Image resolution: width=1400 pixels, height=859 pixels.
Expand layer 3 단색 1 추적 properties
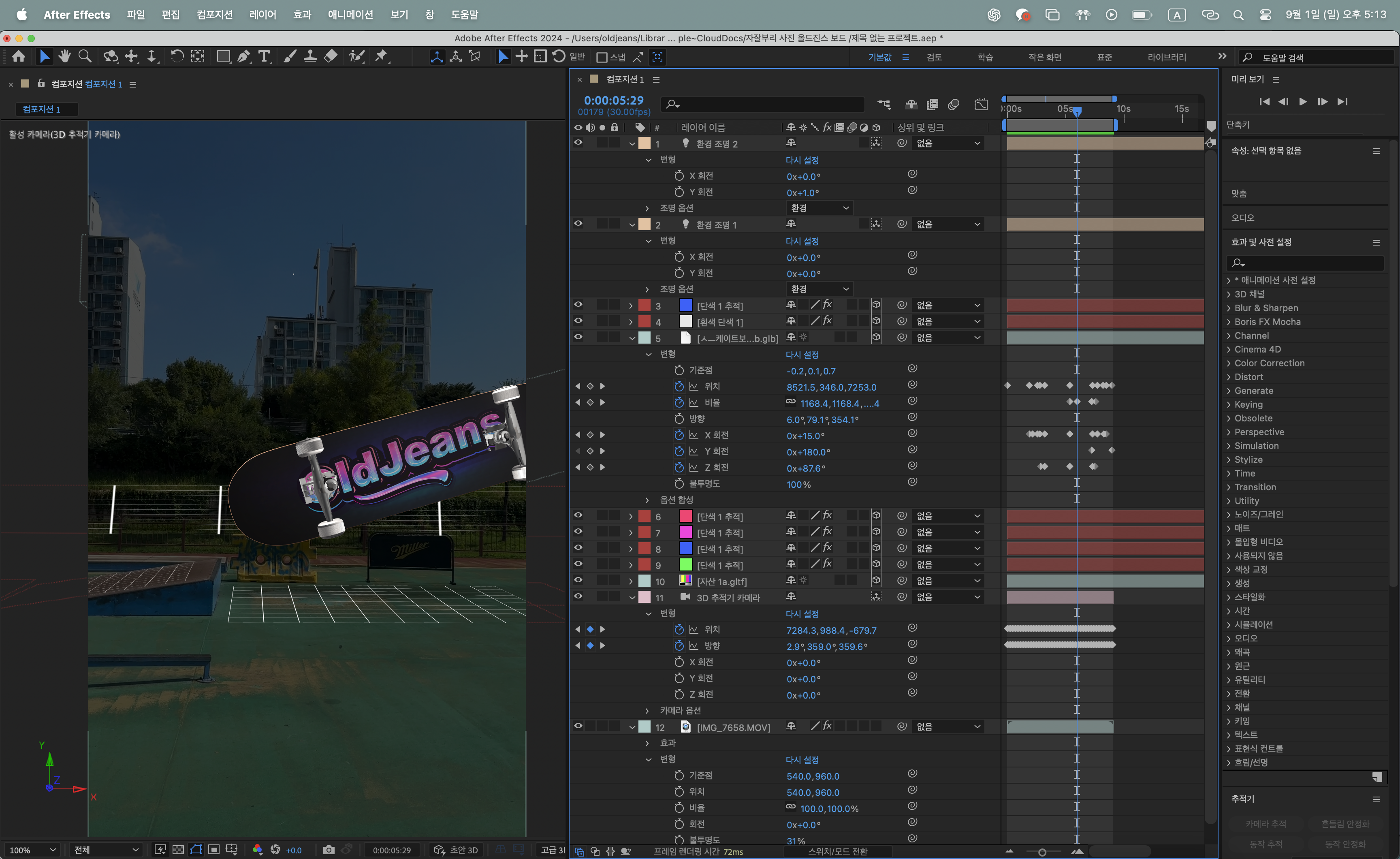click(631, 306)
